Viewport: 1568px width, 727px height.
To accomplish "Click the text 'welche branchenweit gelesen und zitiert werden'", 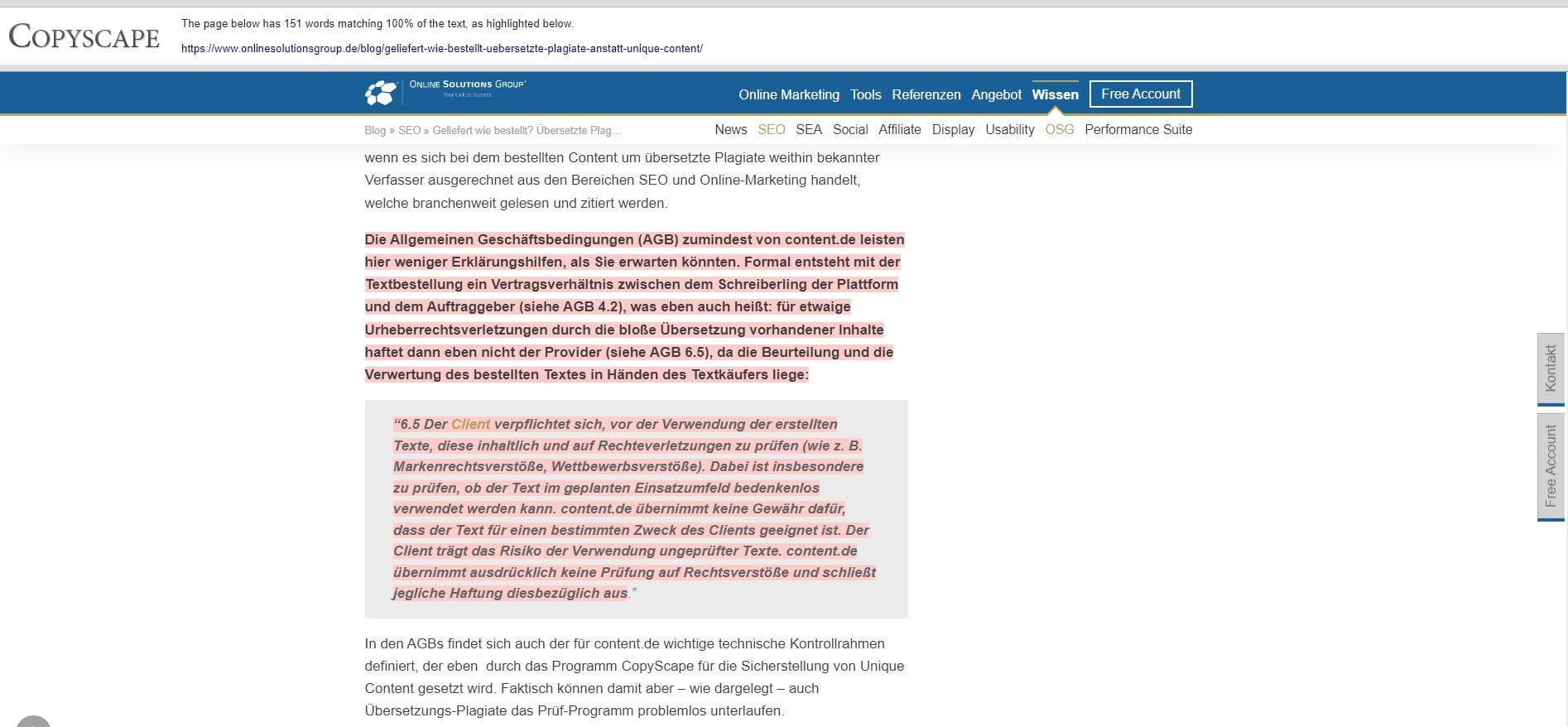I will click(x=515, y=203).
